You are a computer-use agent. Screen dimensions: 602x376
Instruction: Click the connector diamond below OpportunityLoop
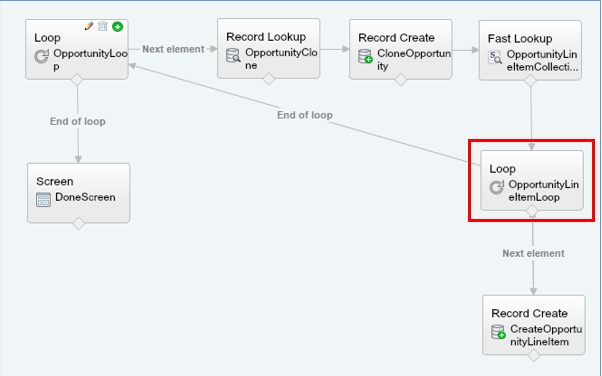(x=77, y=80)
